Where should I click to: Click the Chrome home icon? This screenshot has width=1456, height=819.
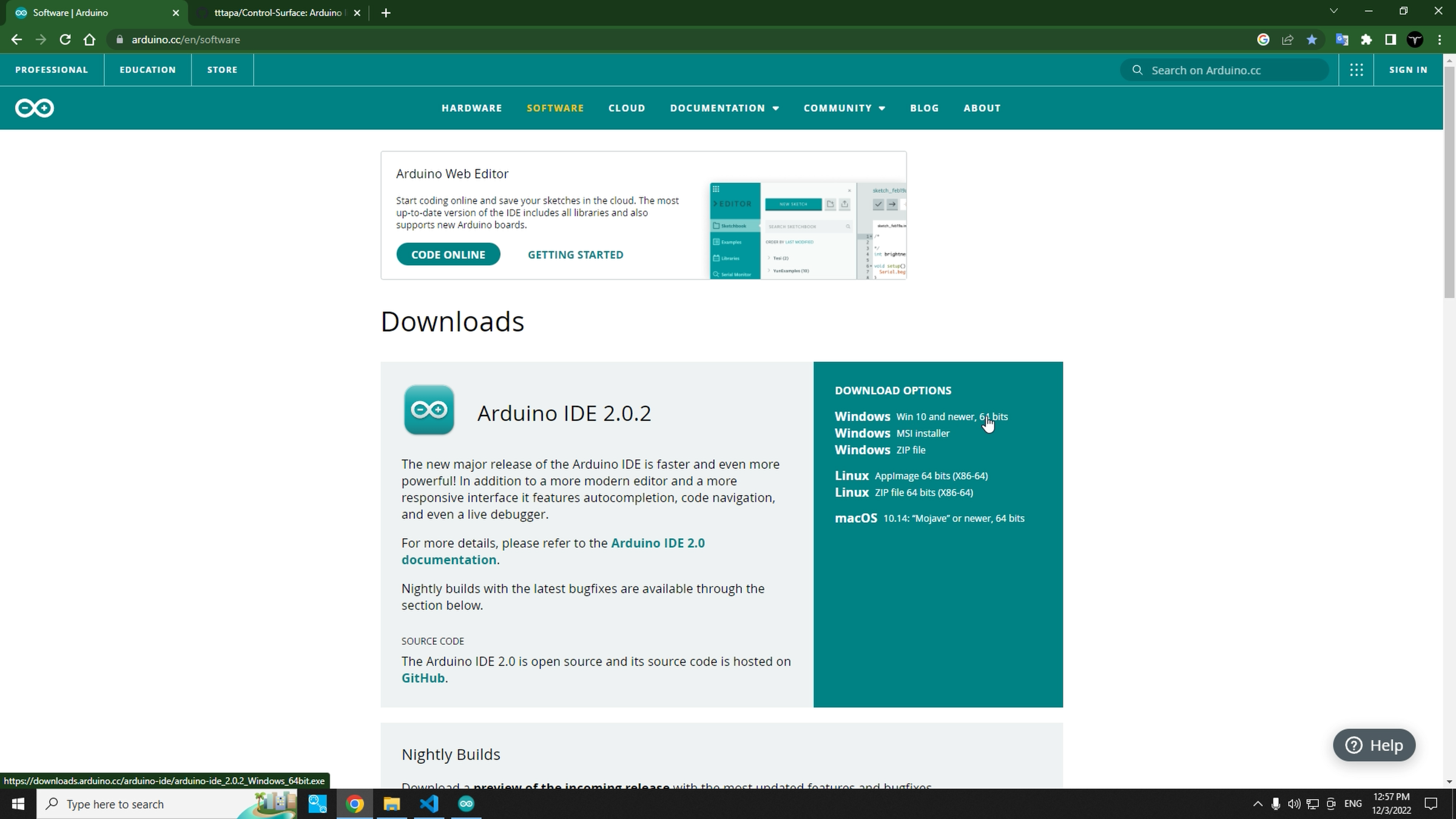89,39
